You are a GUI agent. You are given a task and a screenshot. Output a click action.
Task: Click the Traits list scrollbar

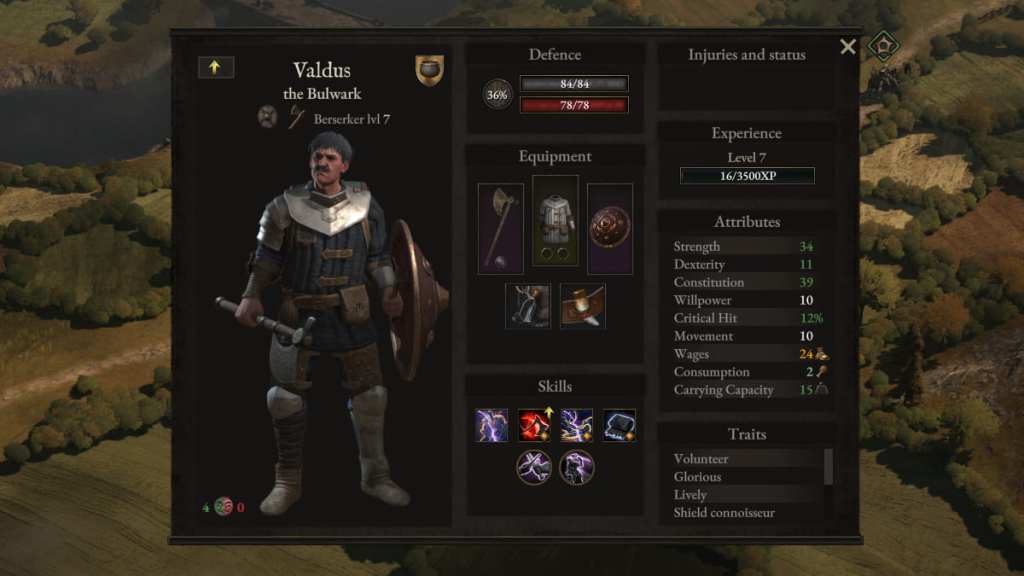(x=829, y=467)
